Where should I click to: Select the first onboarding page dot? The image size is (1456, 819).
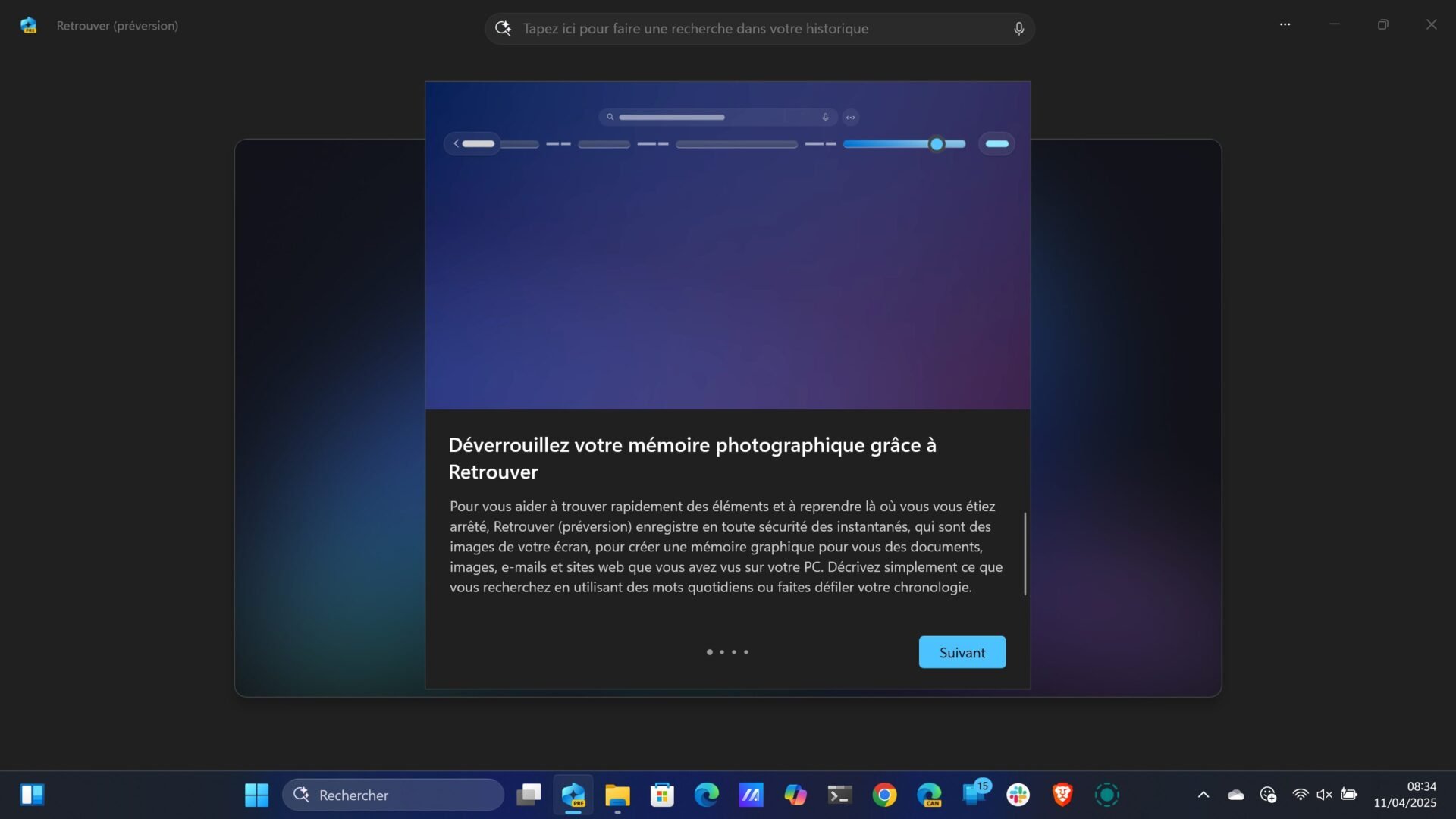[x=709, y=652]
